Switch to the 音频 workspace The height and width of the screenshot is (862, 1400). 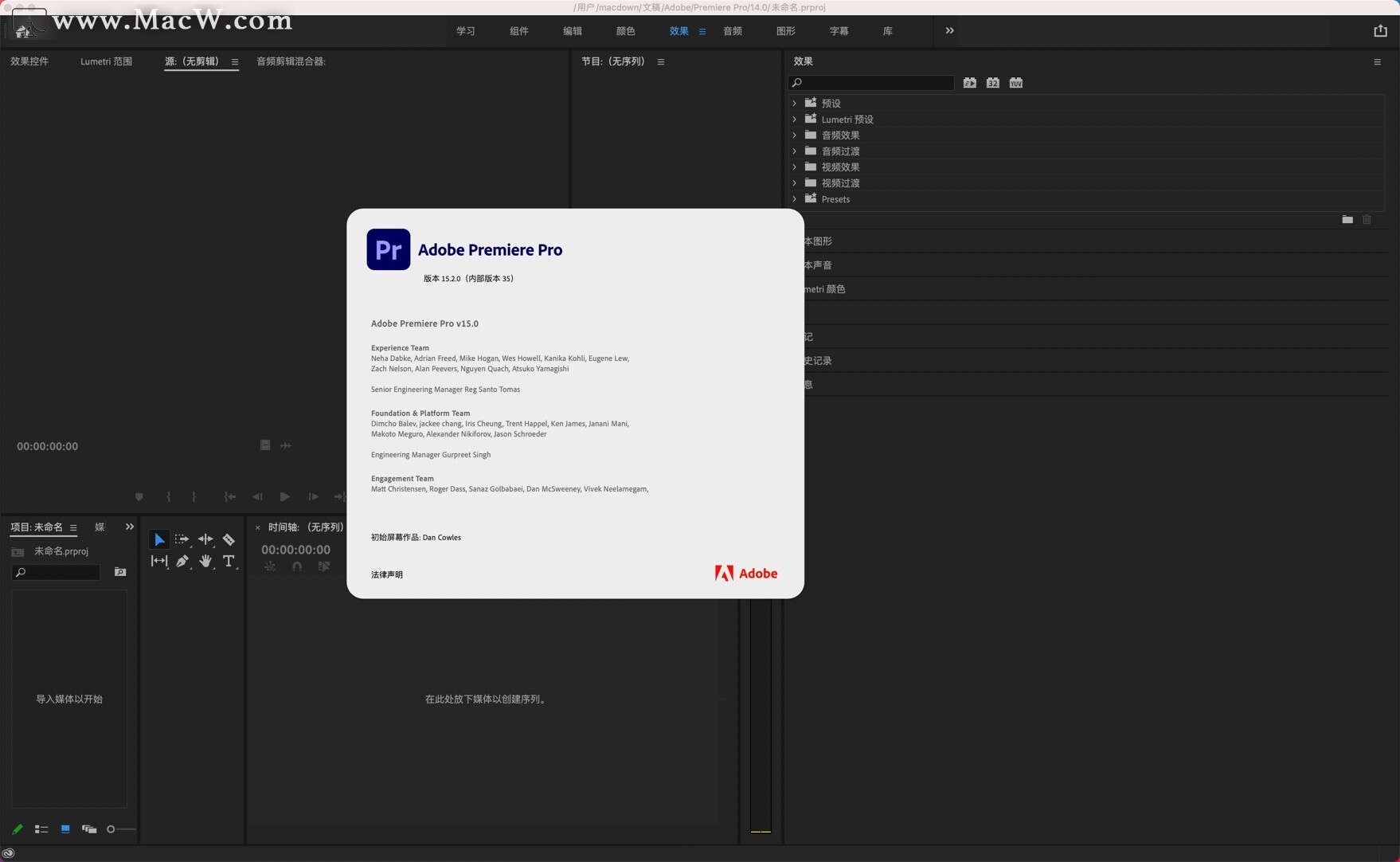coord(733,31)
